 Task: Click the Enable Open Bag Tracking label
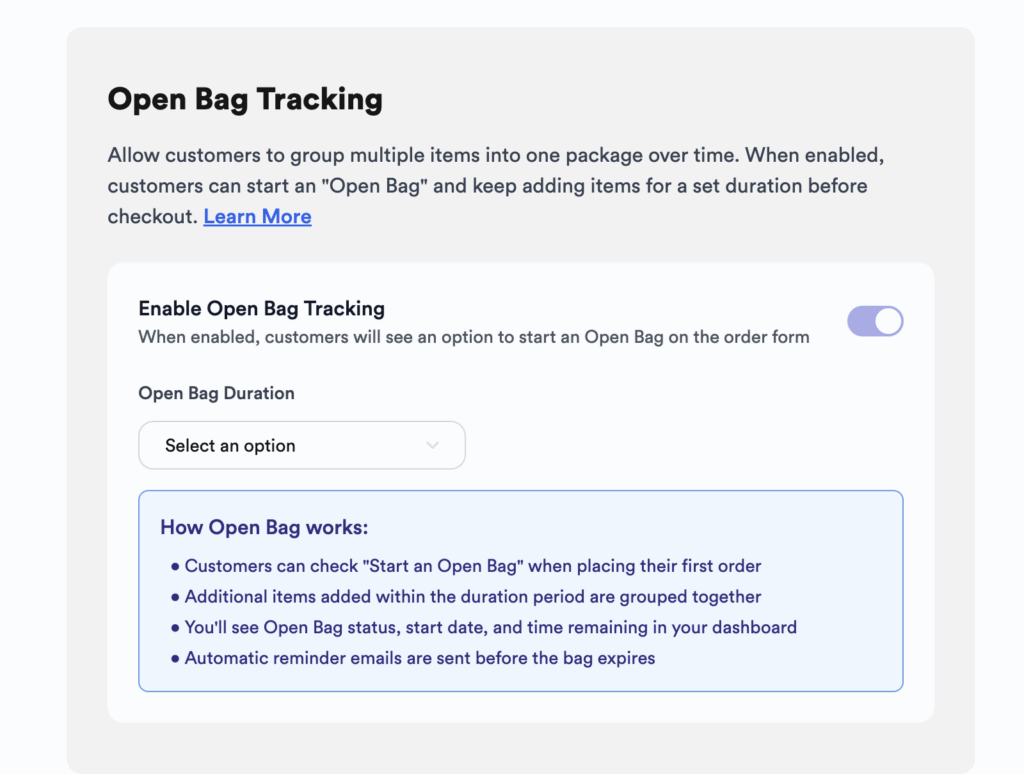(x=261, y=308)
